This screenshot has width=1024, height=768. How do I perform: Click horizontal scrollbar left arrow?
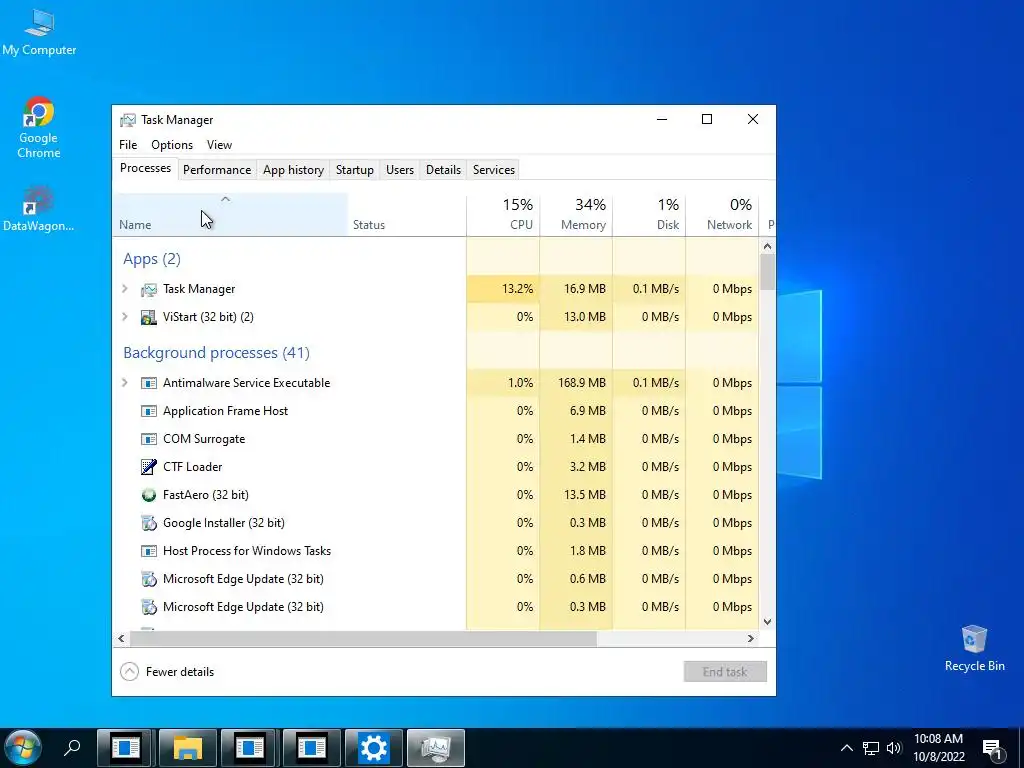point(121,639)
